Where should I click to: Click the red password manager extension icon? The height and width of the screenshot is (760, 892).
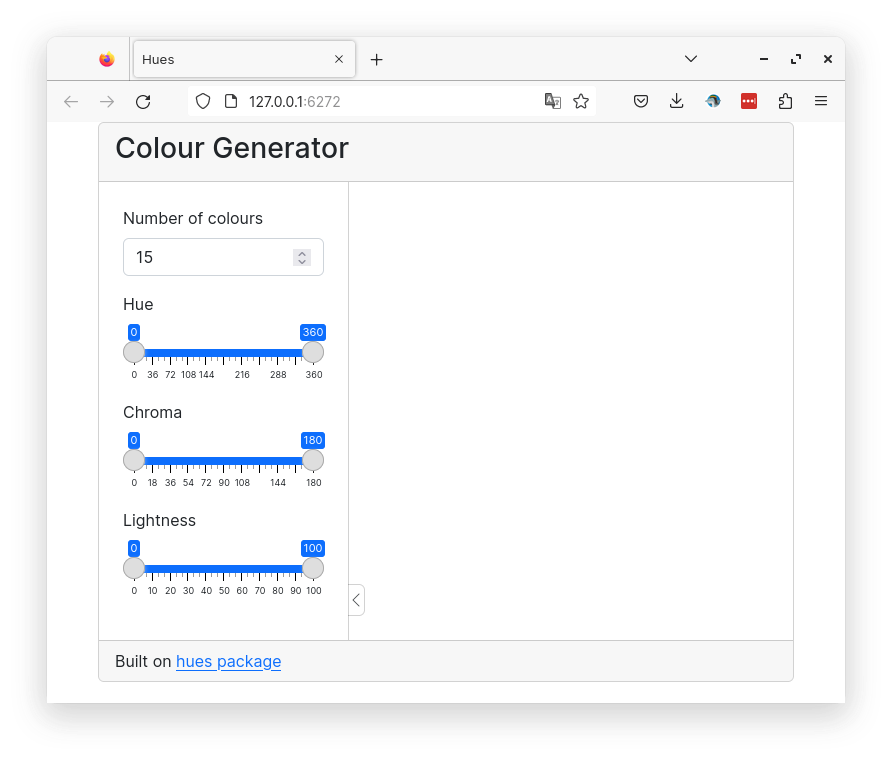[749, 101]
